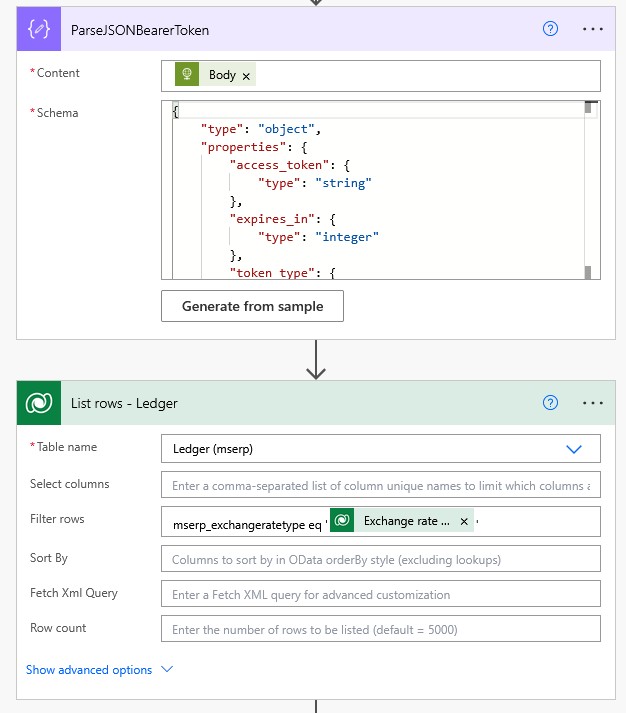The image size is (626, 713).
Task: Click the "integer" value in schema
Action: (x=347, y=237)
